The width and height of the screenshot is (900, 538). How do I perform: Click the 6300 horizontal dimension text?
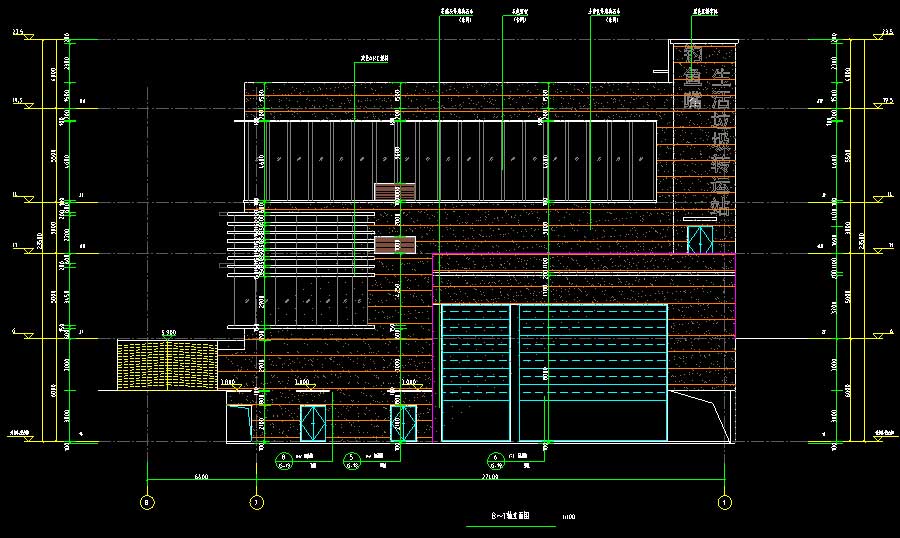(201, 478)
